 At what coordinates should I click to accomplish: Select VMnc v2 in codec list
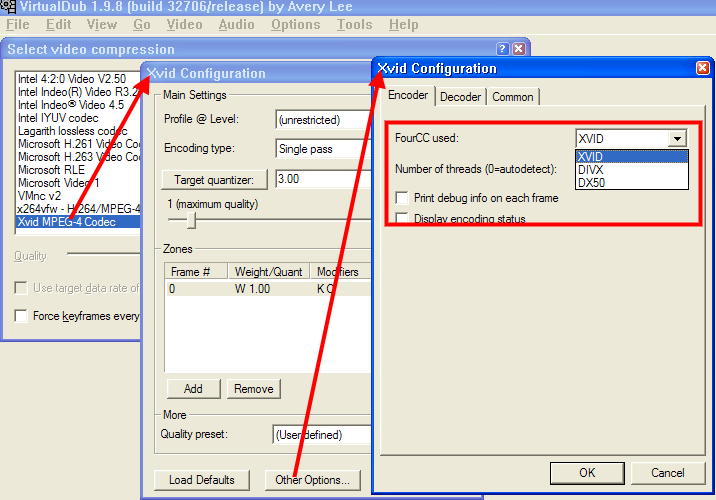(78, 196)
